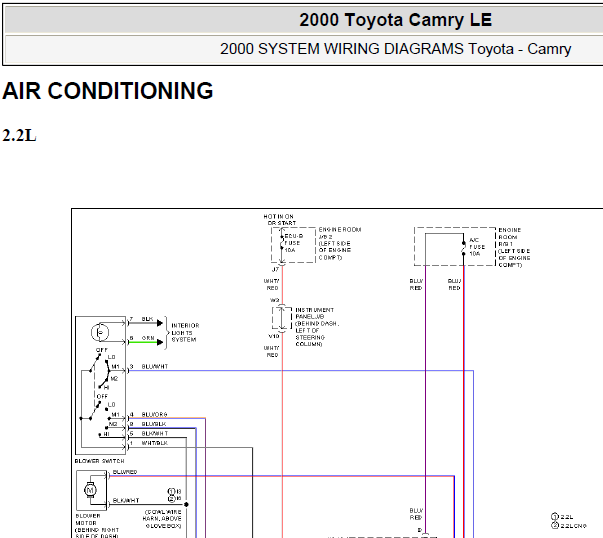Click the splice dot near cowl wire harness

pyautogui.click(x=186, y=504)
